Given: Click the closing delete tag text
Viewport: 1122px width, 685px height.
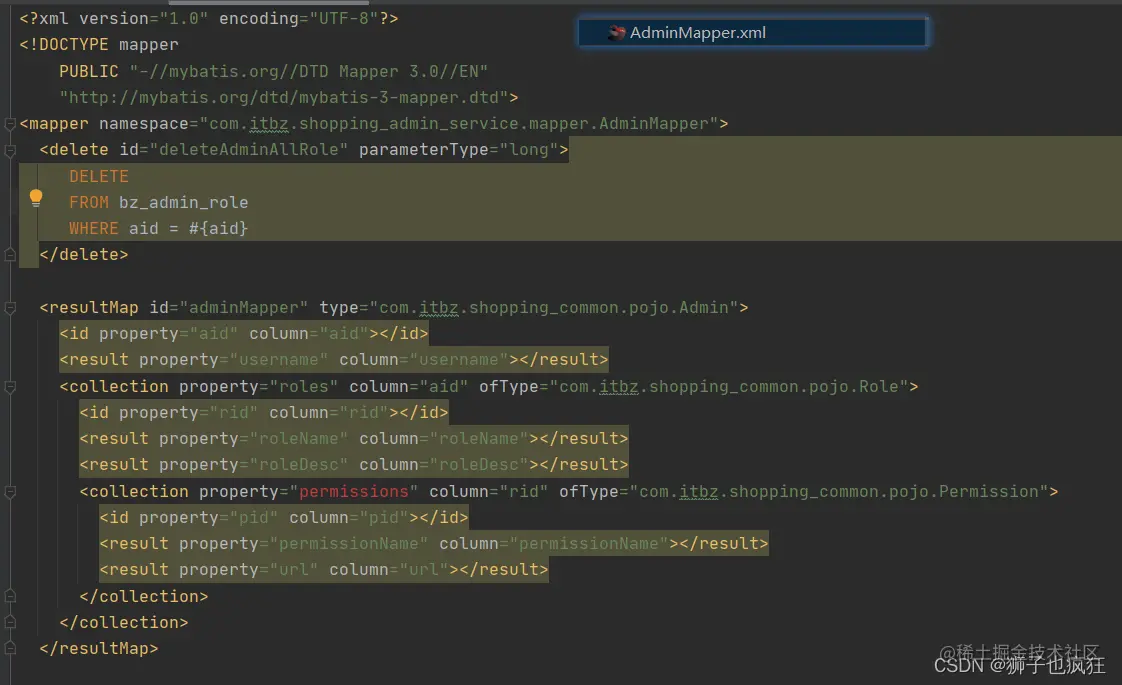Looking at the screenshot, I should [x=84, y=254].
